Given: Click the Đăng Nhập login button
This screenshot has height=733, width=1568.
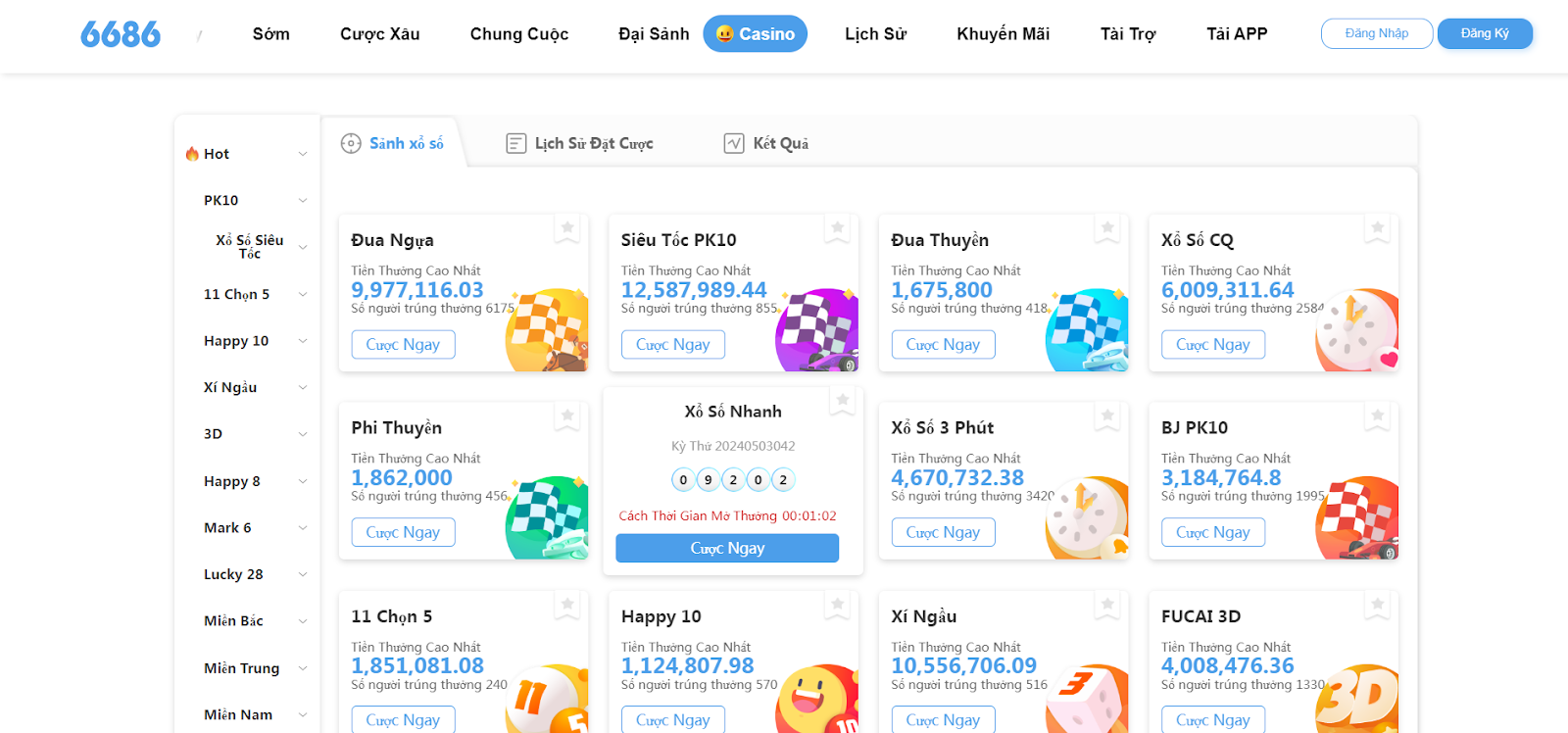Looking at the screenshot, I should (1377, 33).
